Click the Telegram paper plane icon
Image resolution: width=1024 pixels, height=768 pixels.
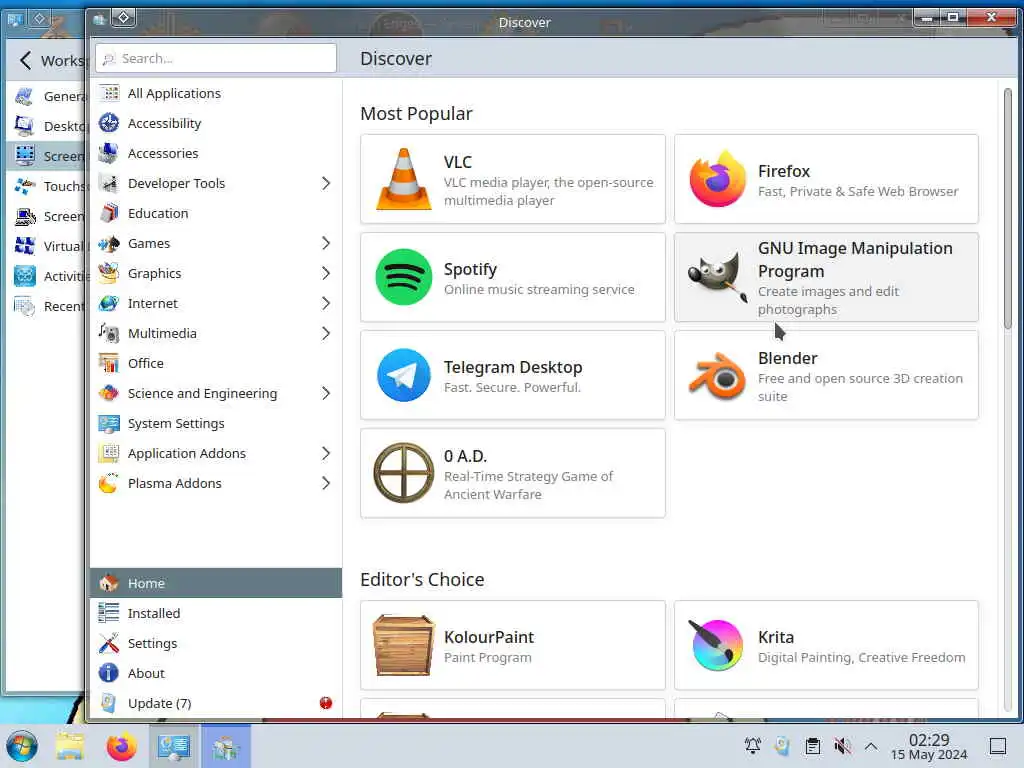404,375
